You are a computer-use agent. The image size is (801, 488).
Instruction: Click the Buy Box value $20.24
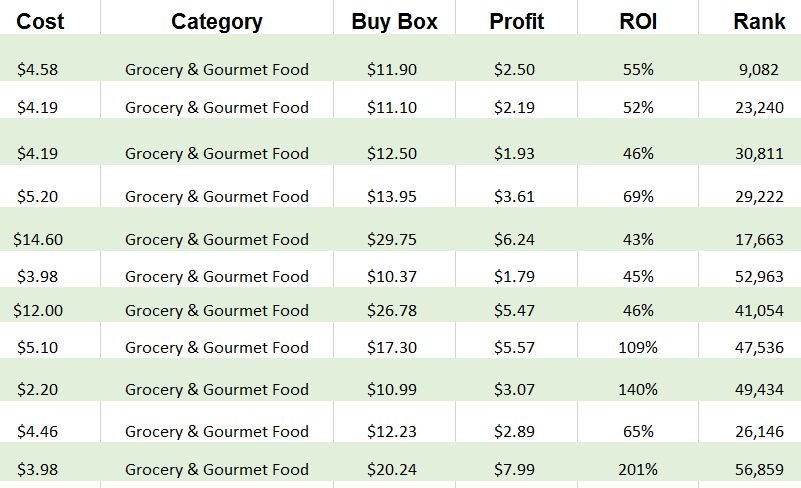(392, 469)
